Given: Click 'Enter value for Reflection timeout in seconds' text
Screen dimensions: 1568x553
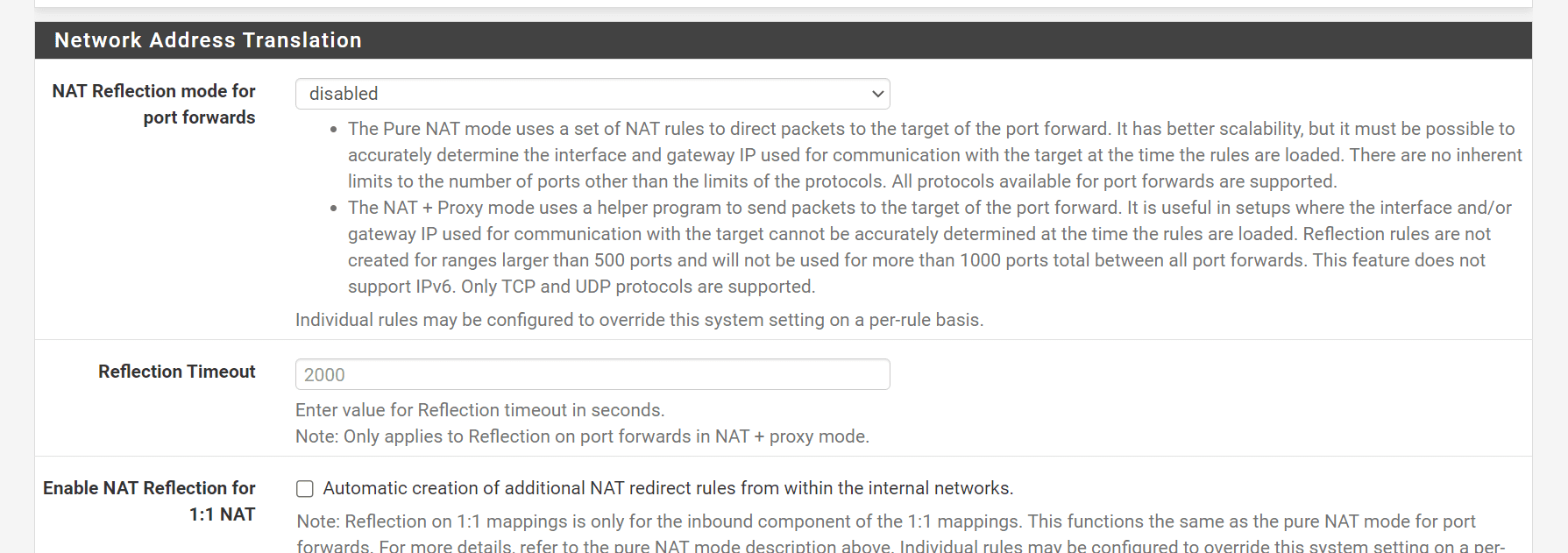Looking at the screenshot, I should (x=480, y=410).
